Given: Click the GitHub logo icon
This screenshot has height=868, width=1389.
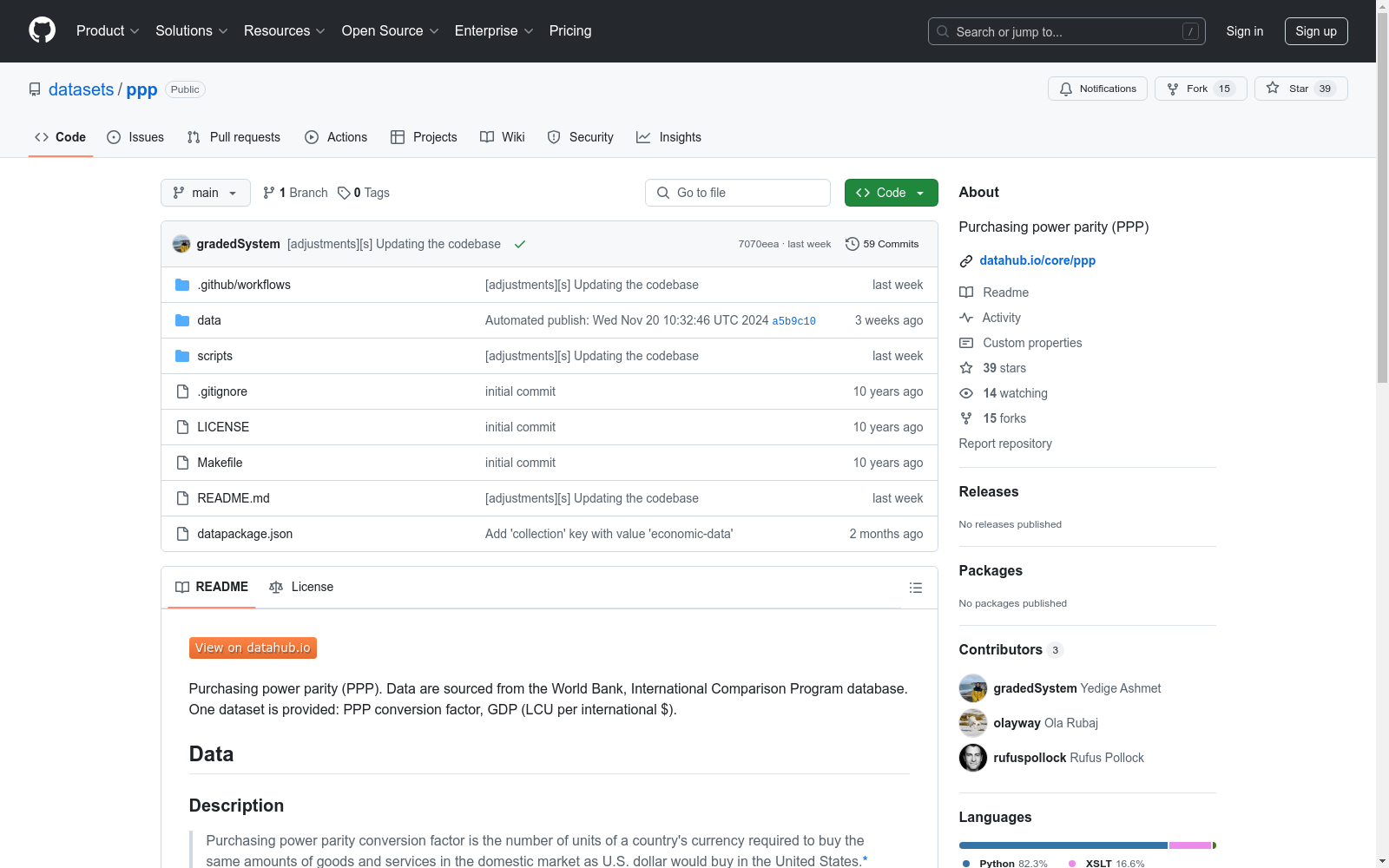Looking at the screenshot, I should pyautogui.click(x=42, y=30).
